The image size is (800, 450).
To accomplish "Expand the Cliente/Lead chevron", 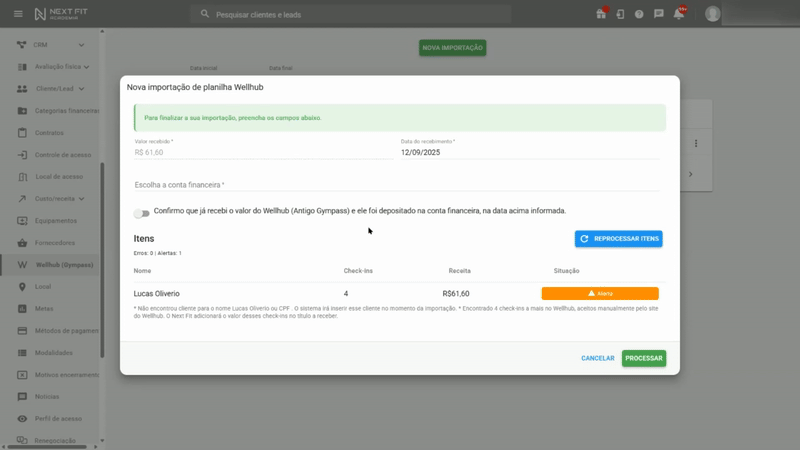I will click(81, 89).
